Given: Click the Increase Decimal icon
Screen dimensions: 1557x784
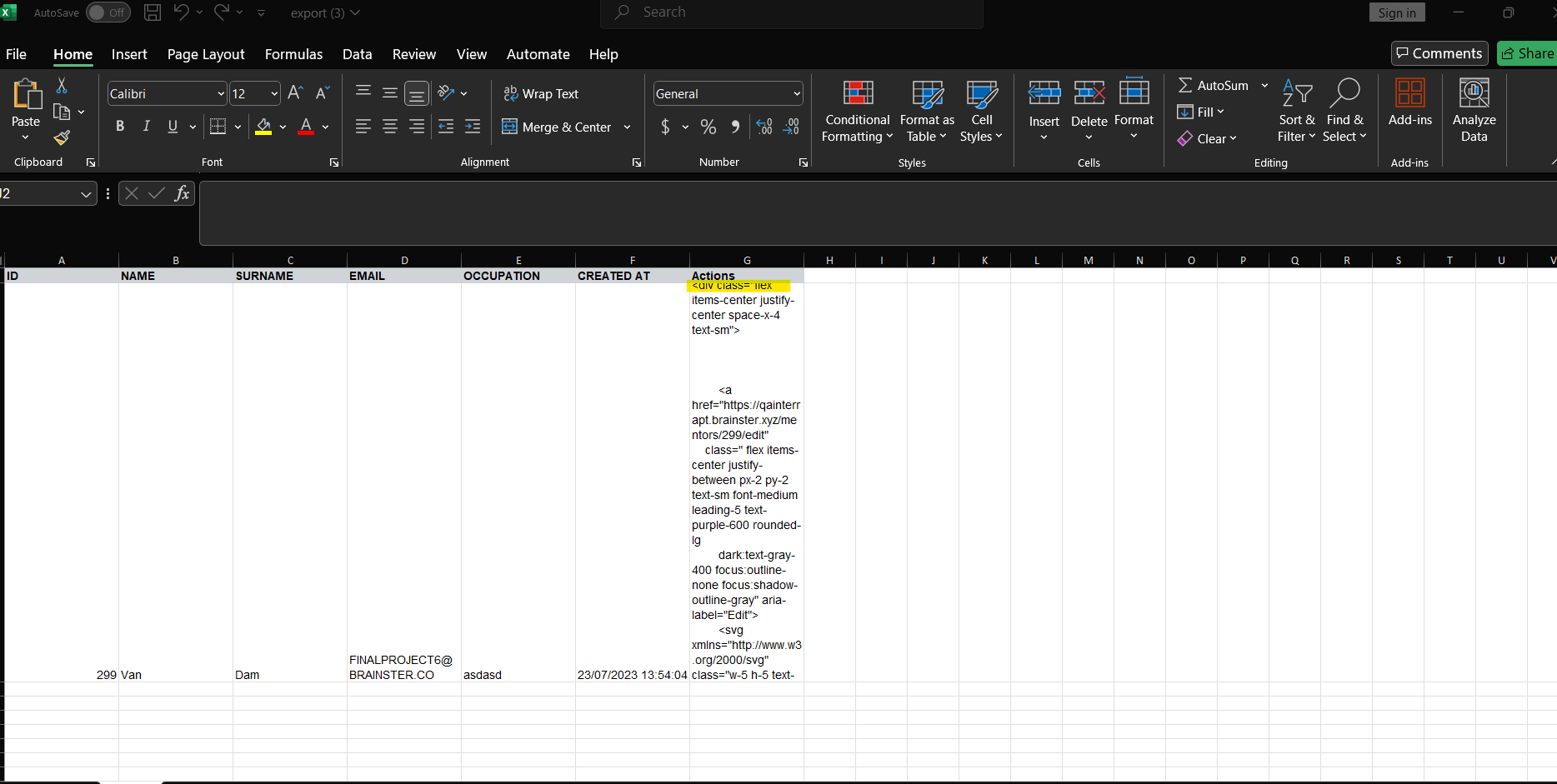Looking at the screenshot, I should click(764, 127).
